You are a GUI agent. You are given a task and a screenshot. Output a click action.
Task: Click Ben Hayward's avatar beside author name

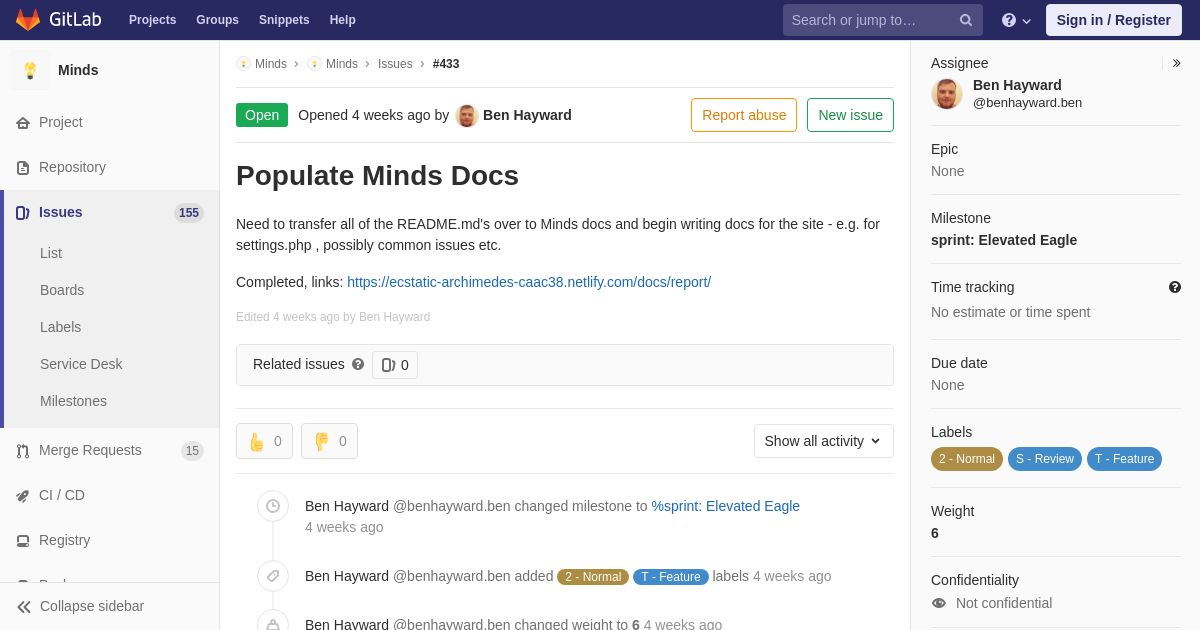point(467,115)
